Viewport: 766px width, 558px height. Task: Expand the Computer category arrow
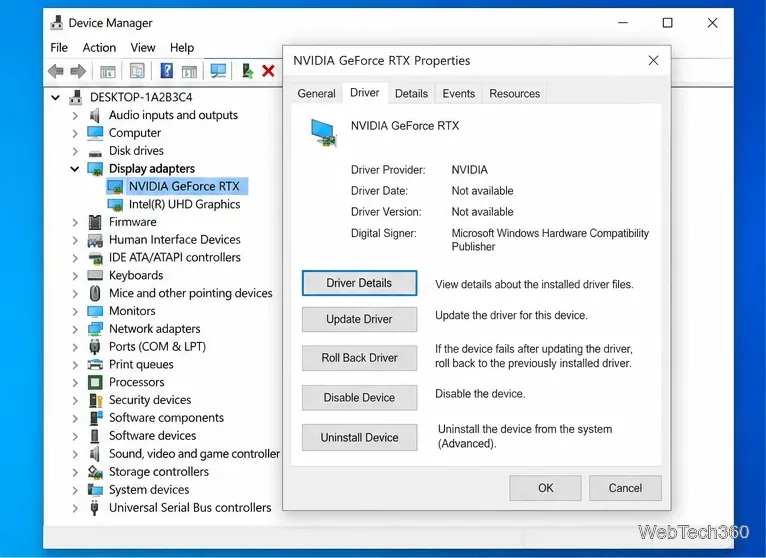point(75,133)
